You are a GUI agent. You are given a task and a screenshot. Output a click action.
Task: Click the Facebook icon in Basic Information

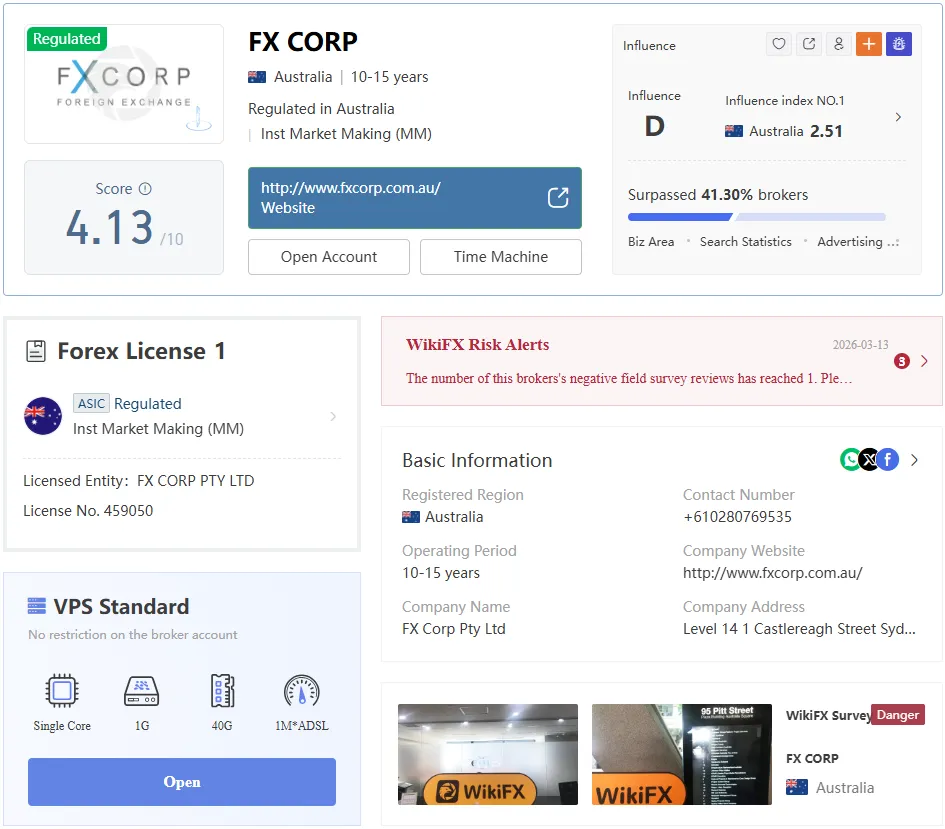point(888,460)
